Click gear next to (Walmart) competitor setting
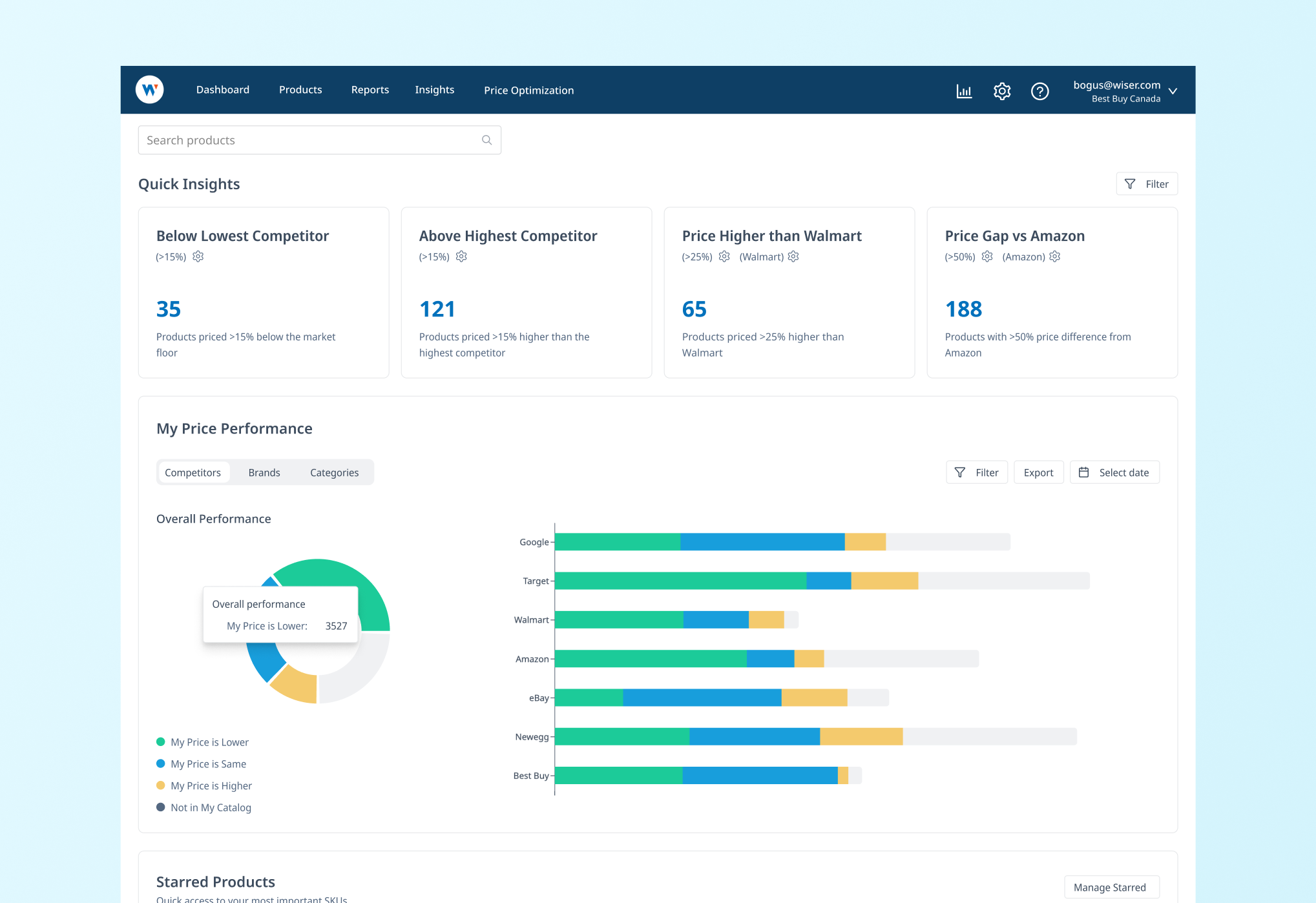The width and height of the screenshot is (1316, 903). pos(793,256)
